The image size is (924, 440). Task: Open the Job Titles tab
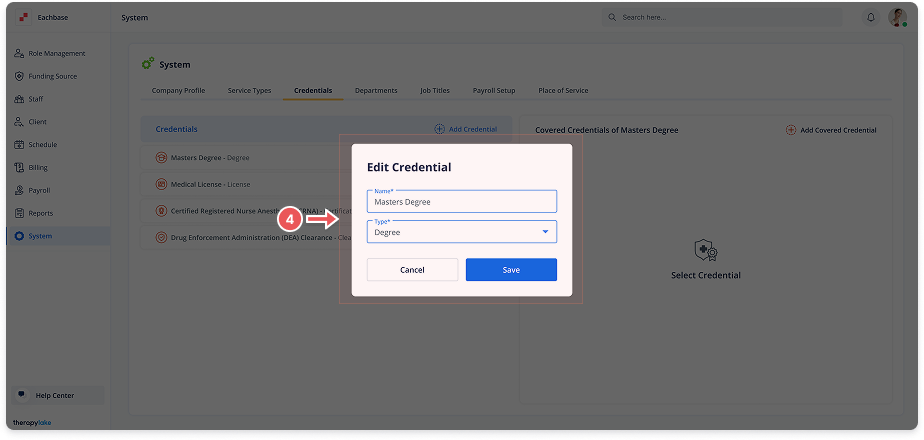[x=435, y=91]
